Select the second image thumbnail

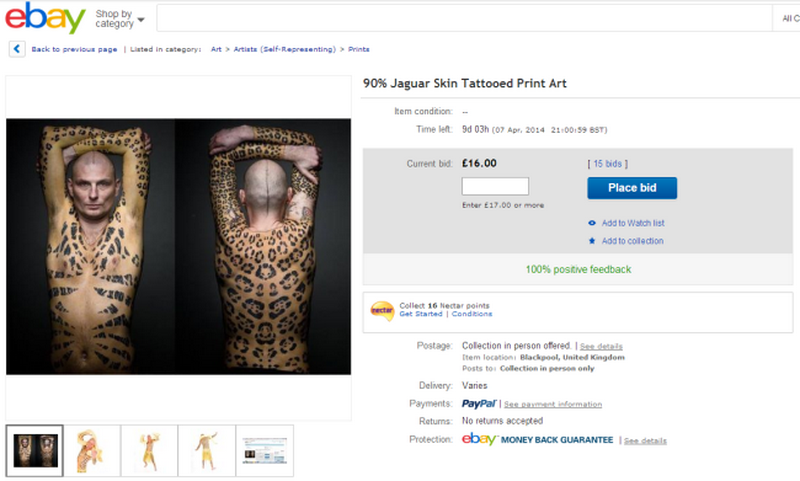pos(92,451)
